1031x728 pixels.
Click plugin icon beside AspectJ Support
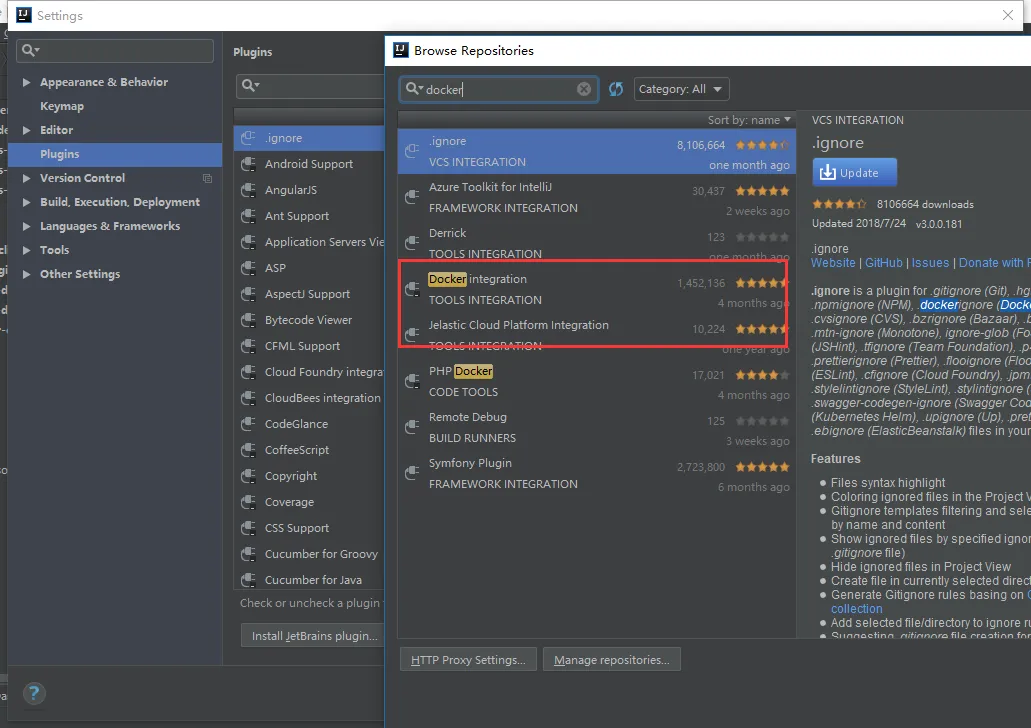coord(249,294)
